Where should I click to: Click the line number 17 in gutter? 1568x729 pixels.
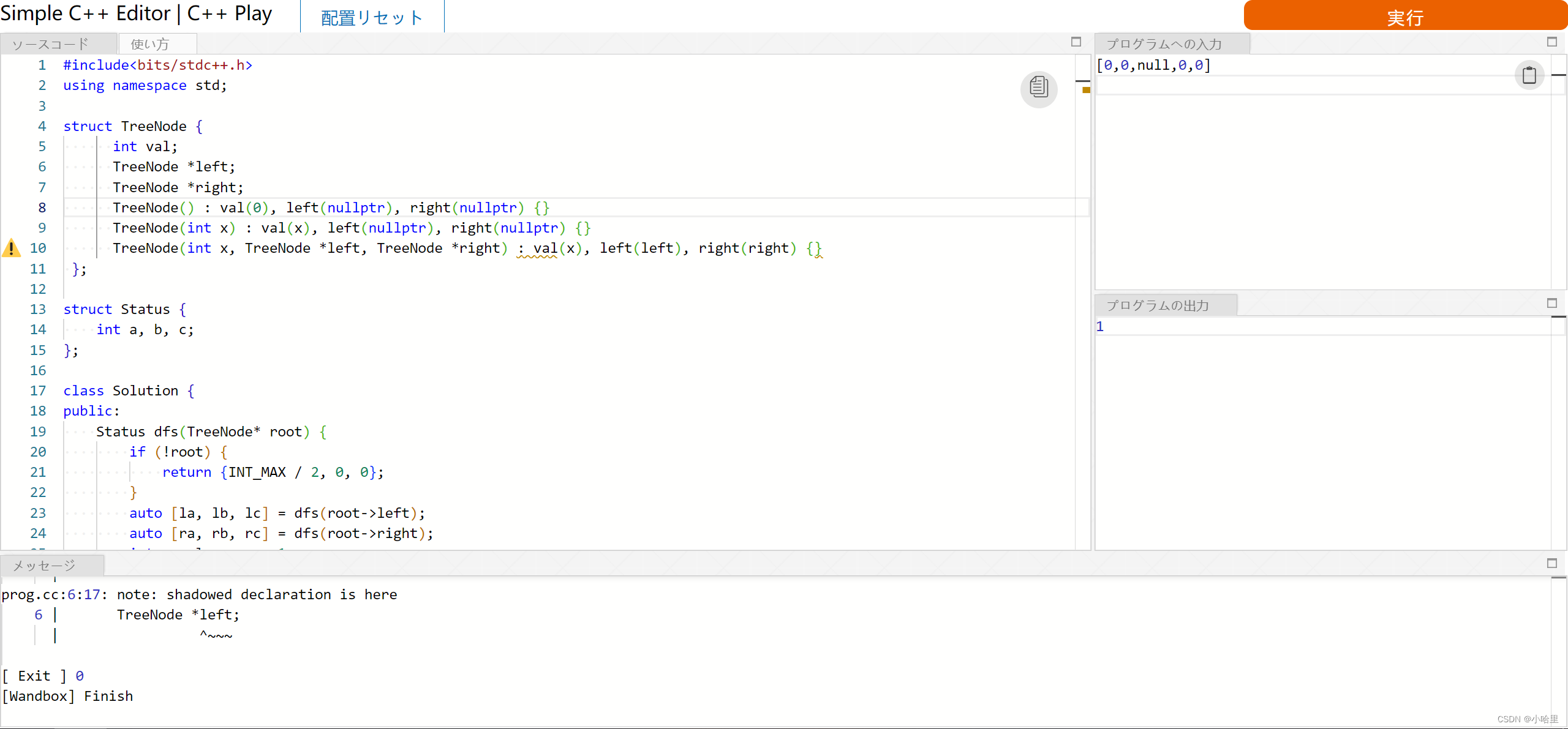pos(38,391)
